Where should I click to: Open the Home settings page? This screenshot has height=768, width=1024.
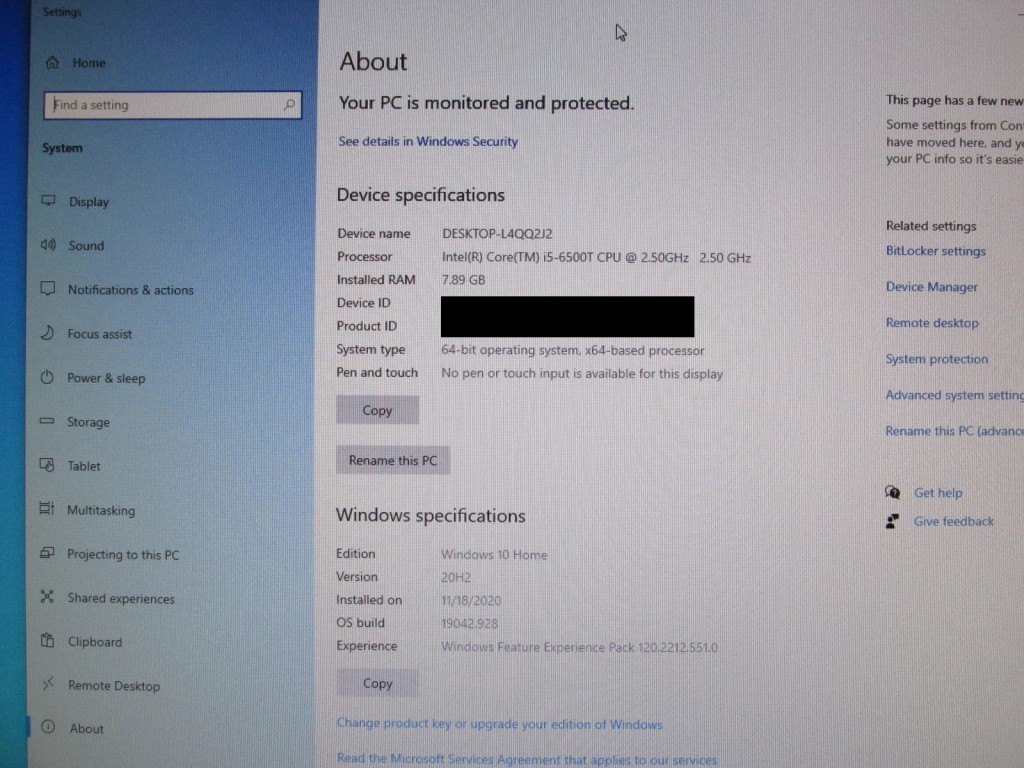[89, 63]
